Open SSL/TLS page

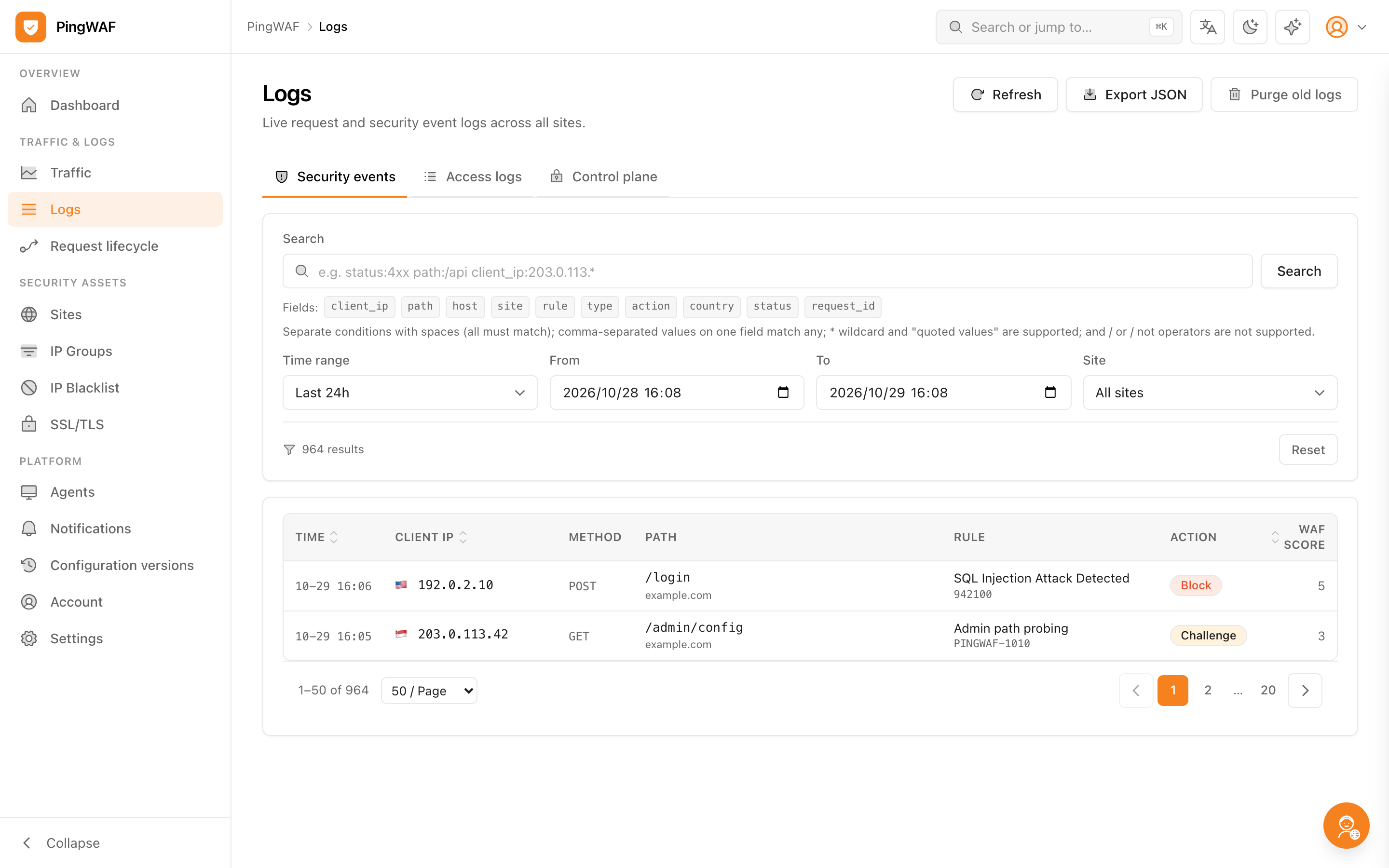pyautogui.click(x=115, y=424)
